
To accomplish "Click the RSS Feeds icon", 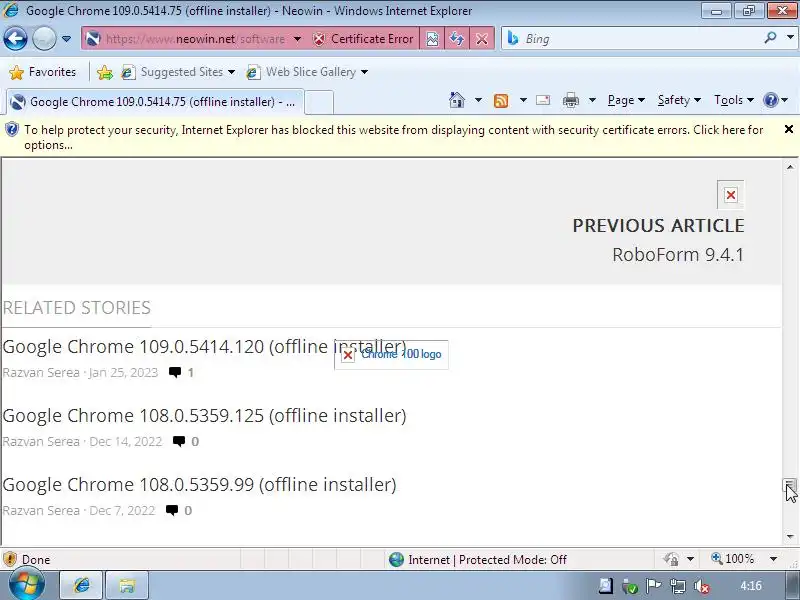I will tap(501, 101).
